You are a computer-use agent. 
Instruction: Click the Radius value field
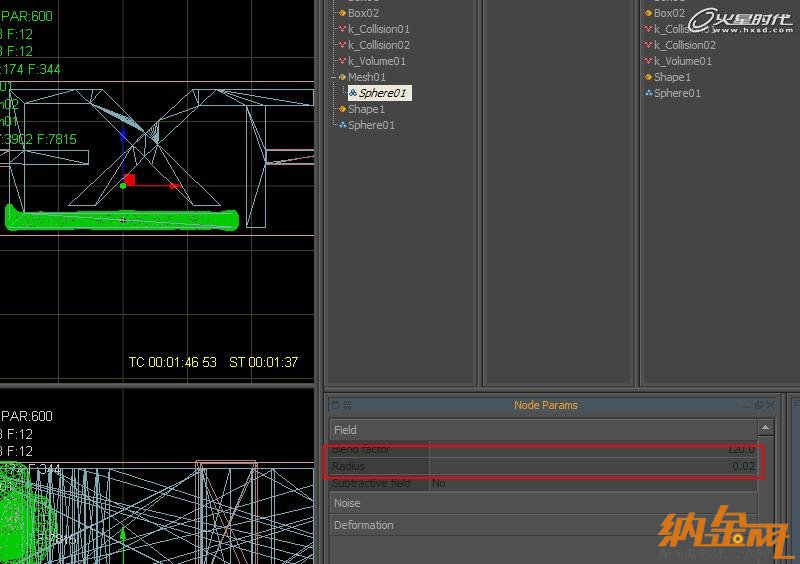tap(595, 467)
